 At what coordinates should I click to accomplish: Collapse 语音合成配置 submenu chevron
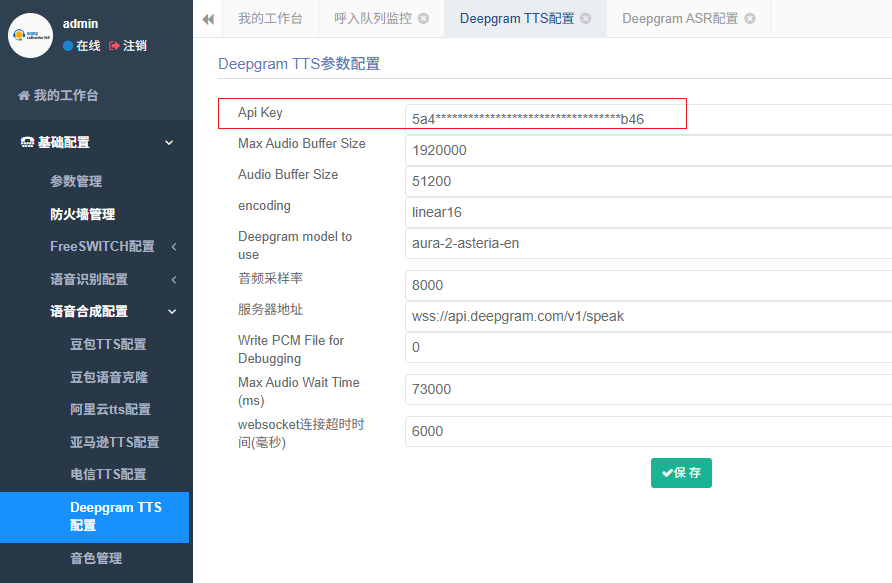[172, 312]
